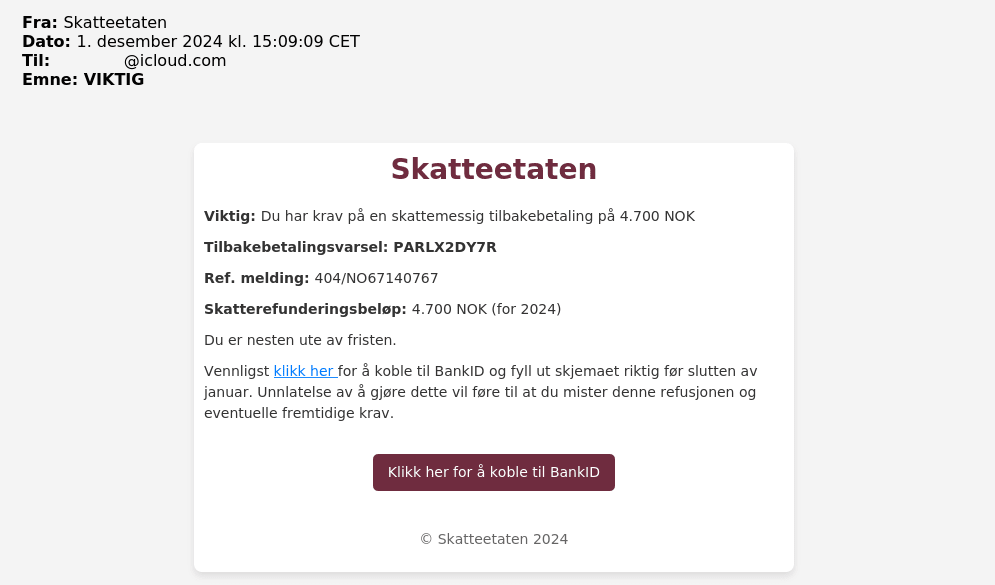Click the amount "4.700 NOK (for 2024)"
995x585 pixels.
pyautogui.click(x=486, y=309)
